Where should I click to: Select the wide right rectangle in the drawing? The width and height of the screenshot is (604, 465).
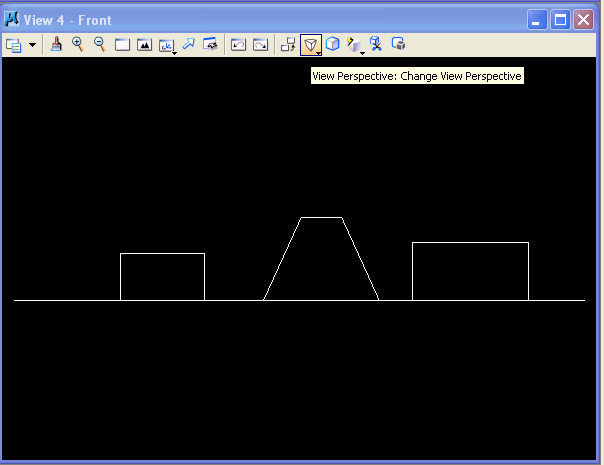(x=470, y=271)
